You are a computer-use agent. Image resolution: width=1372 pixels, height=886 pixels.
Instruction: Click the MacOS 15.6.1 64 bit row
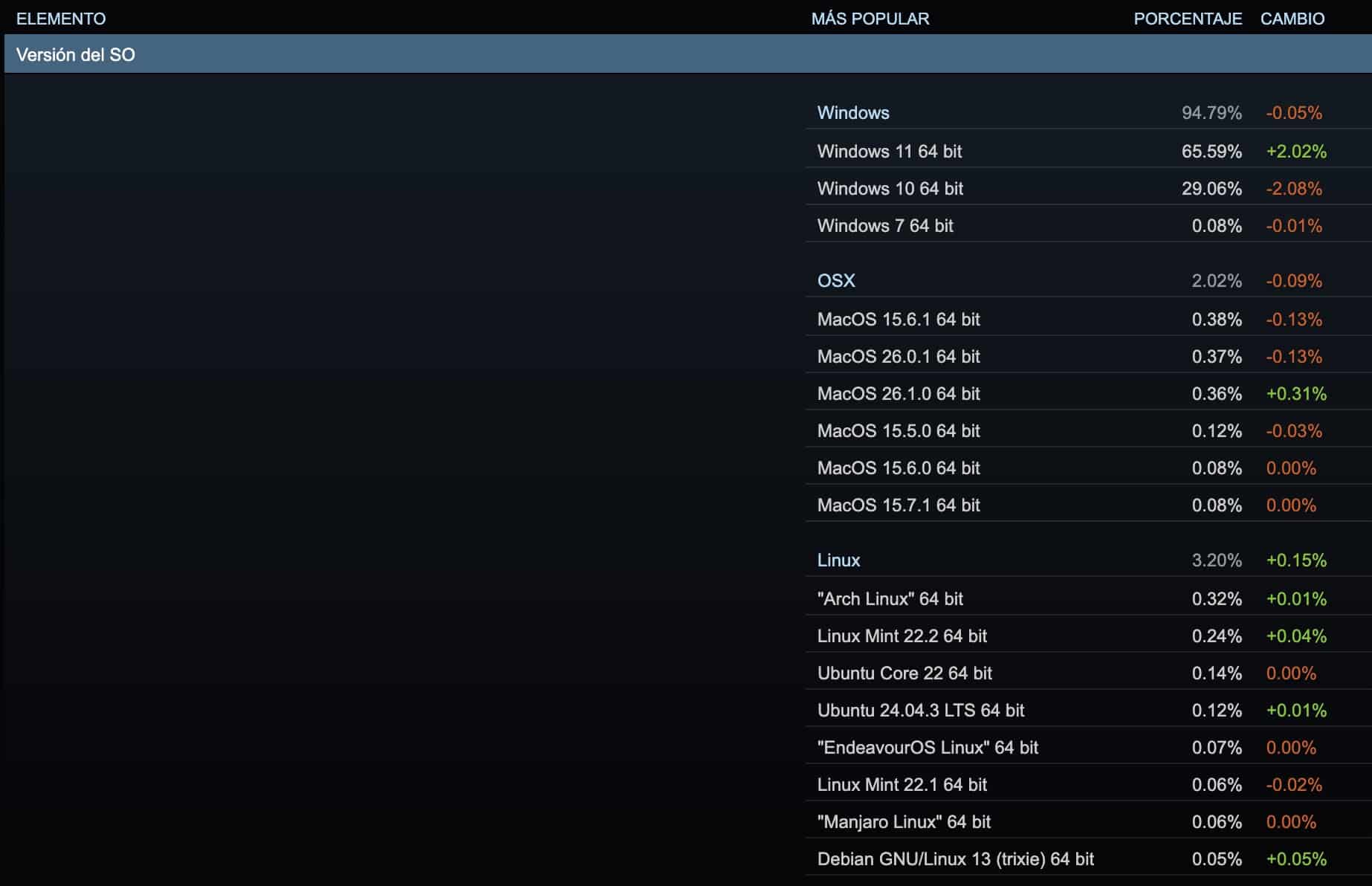[1089, 319]
